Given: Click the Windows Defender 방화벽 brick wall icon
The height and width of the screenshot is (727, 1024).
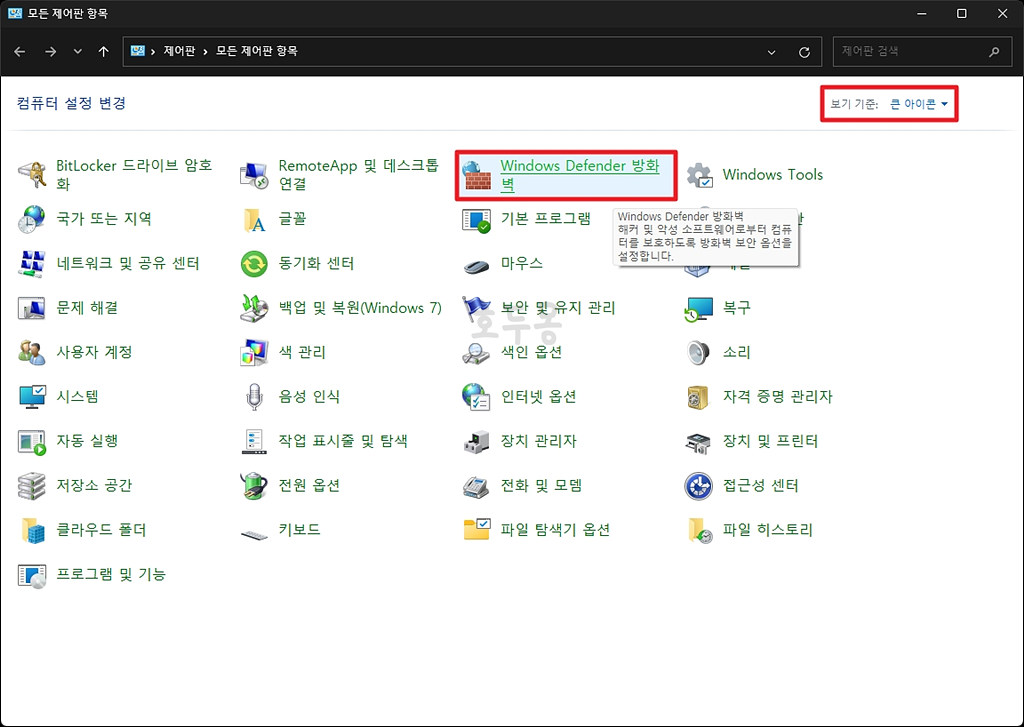Looking at the screenshot, I should tap(476, 174).
